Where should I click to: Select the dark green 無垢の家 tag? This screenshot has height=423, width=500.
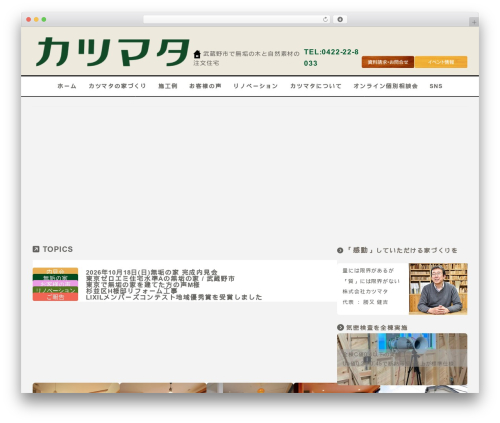coord(55,277)
